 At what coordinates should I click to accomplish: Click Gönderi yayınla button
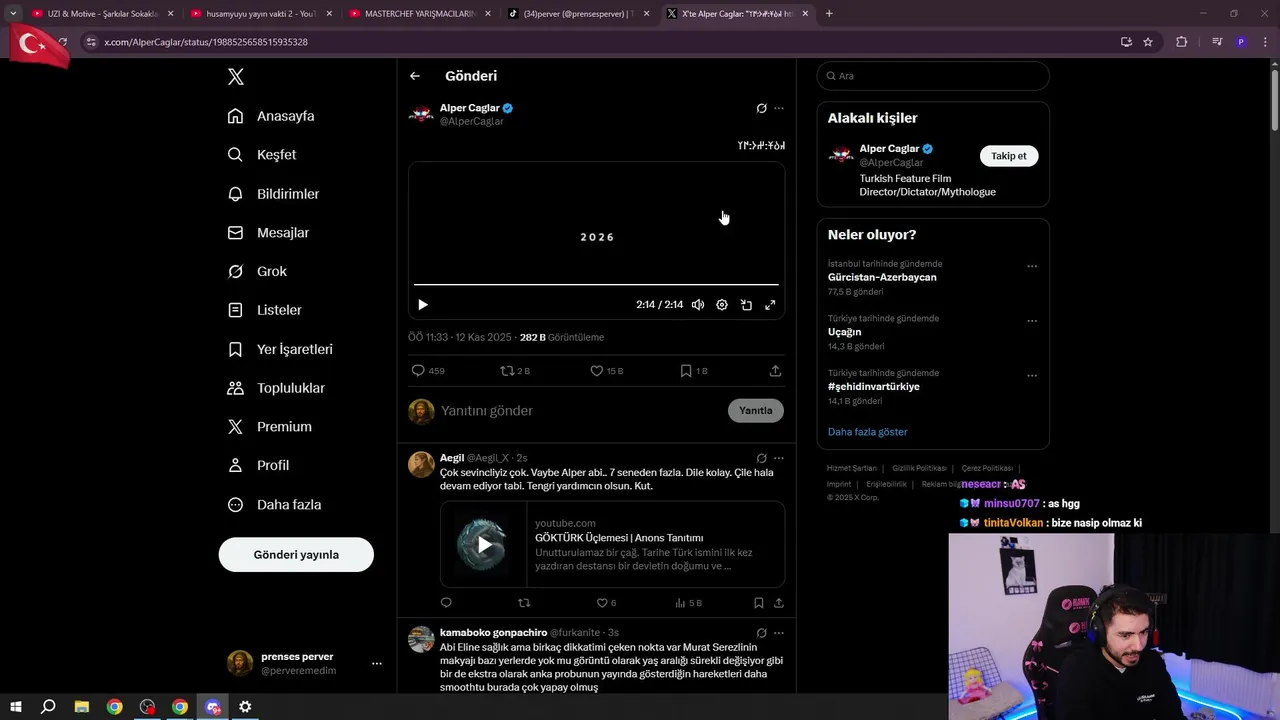point(296,555)
